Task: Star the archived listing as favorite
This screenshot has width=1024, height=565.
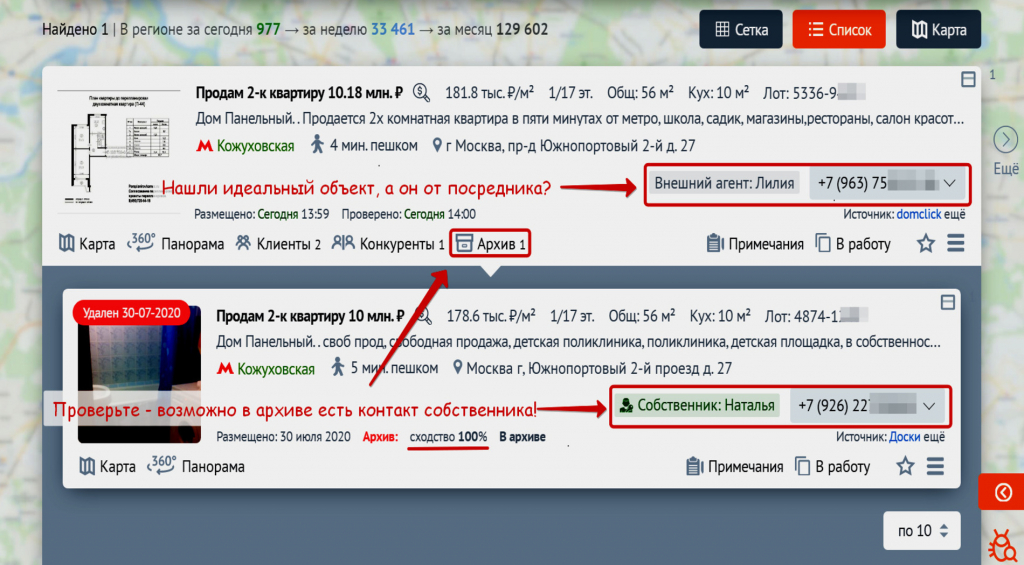Action: tap(905, 466)
